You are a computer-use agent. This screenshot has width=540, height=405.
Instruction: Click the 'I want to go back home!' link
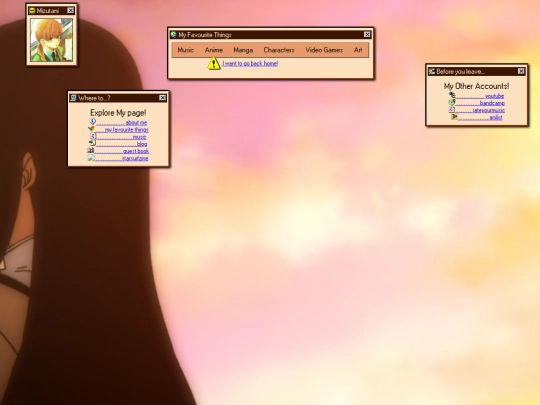(x=250, y=63)
